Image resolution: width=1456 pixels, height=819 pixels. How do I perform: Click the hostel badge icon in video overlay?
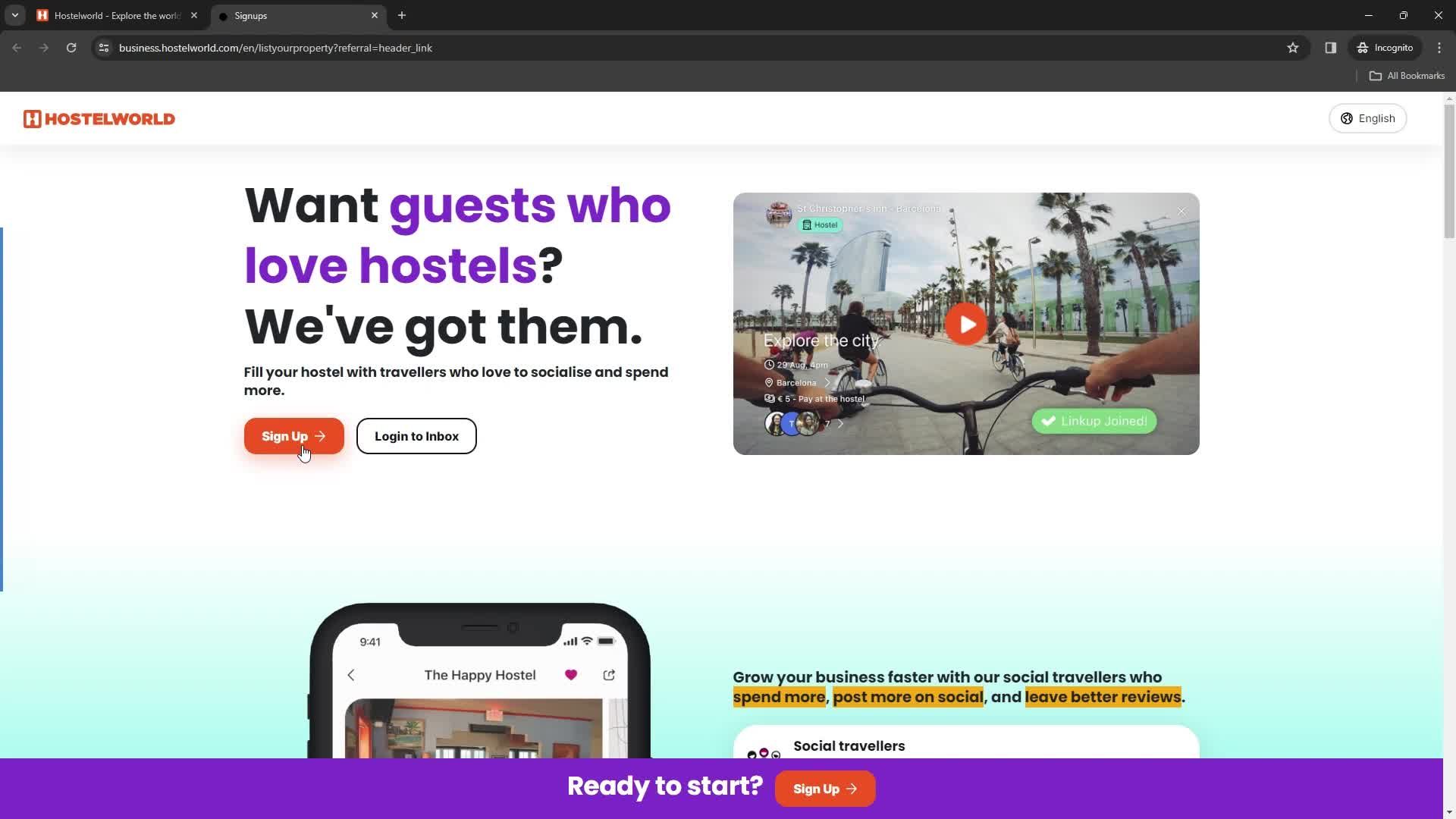(820, 225)
